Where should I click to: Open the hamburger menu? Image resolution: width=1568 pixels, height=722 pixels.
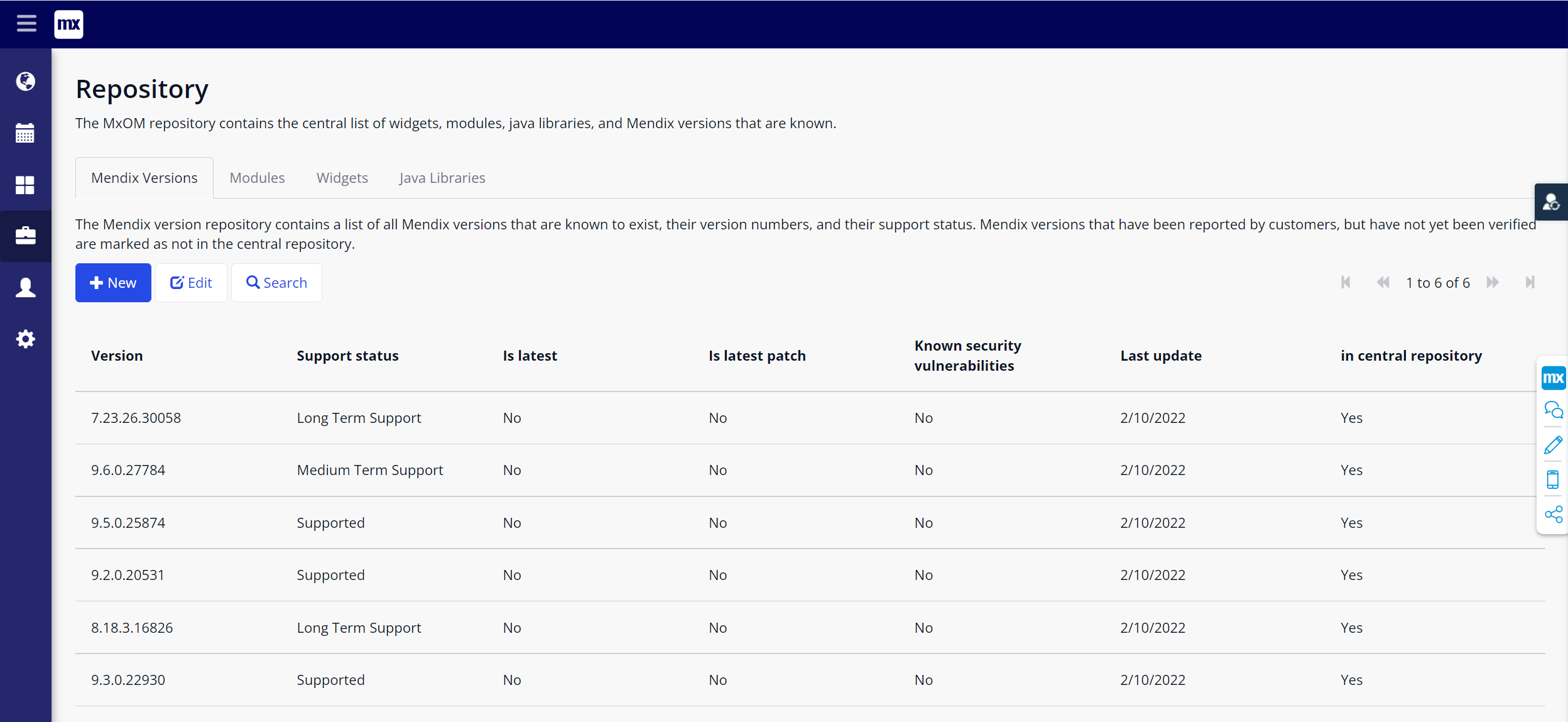pos(26,24)
